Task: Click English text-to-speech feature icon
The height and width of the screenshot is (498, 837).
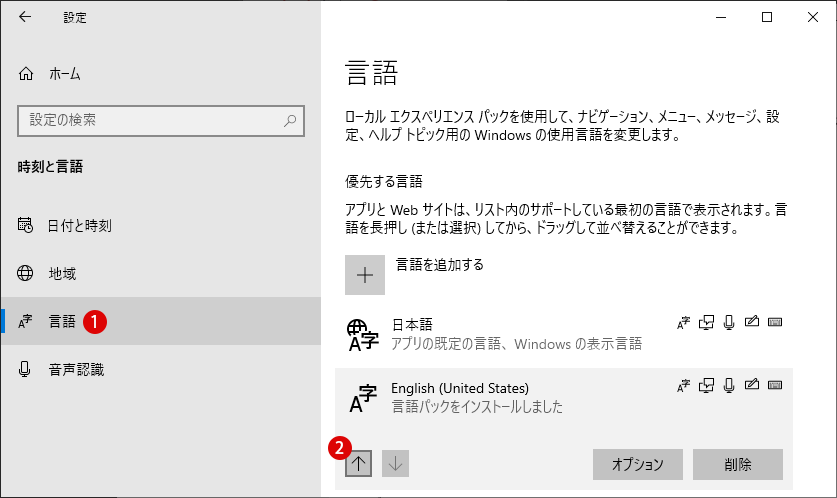Action: [x=706, y=385]
